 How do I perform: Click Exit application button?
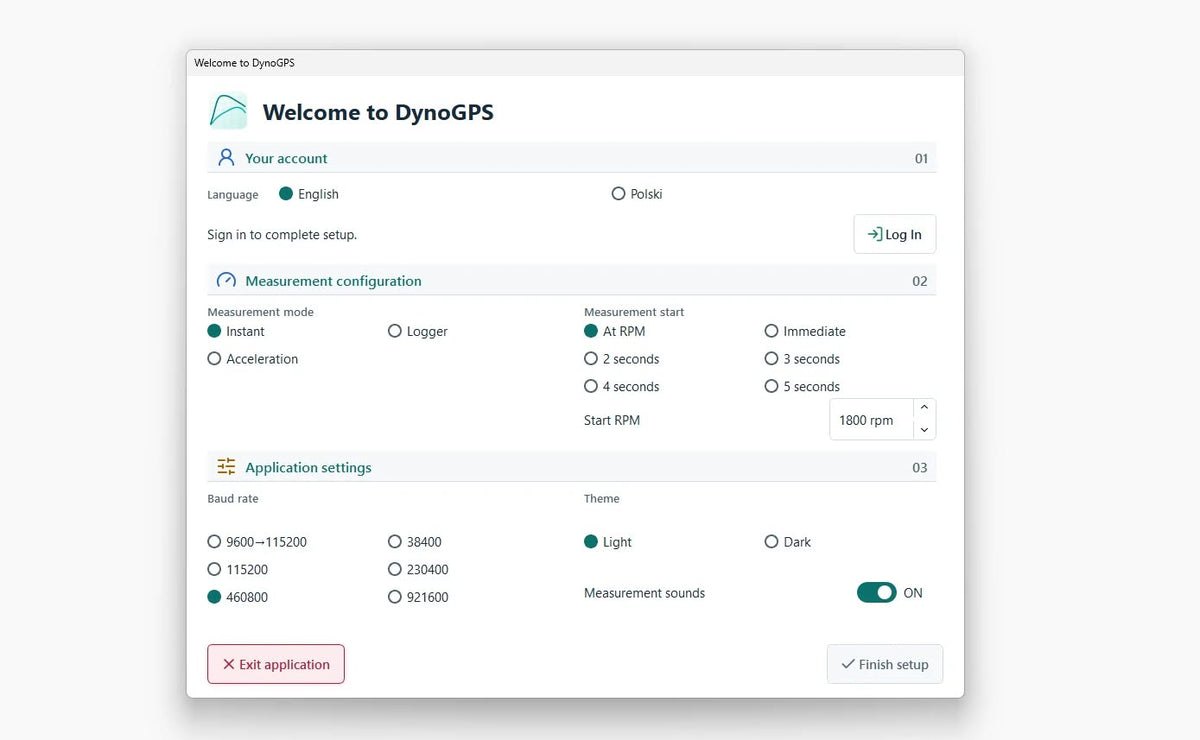pyautogui.click(x=276, y=664)
